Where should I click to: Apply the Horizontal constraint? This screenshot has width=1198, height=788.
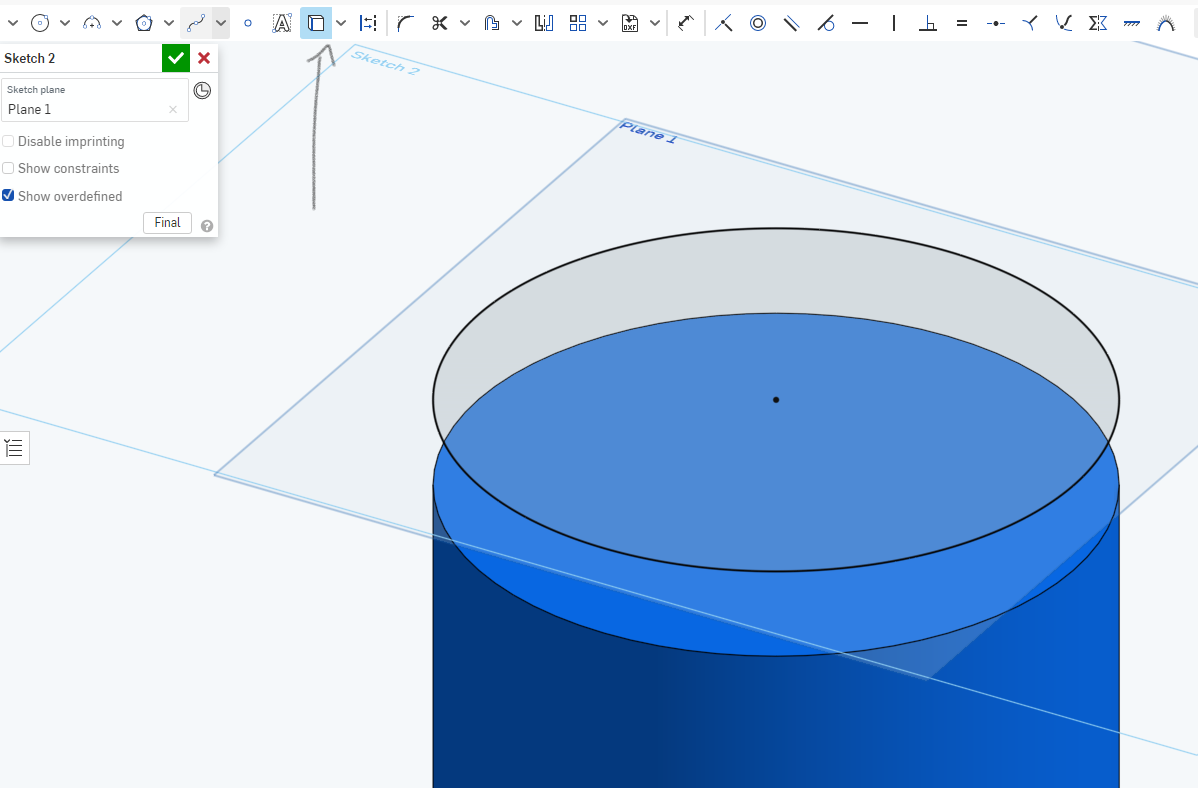point(860,24)
